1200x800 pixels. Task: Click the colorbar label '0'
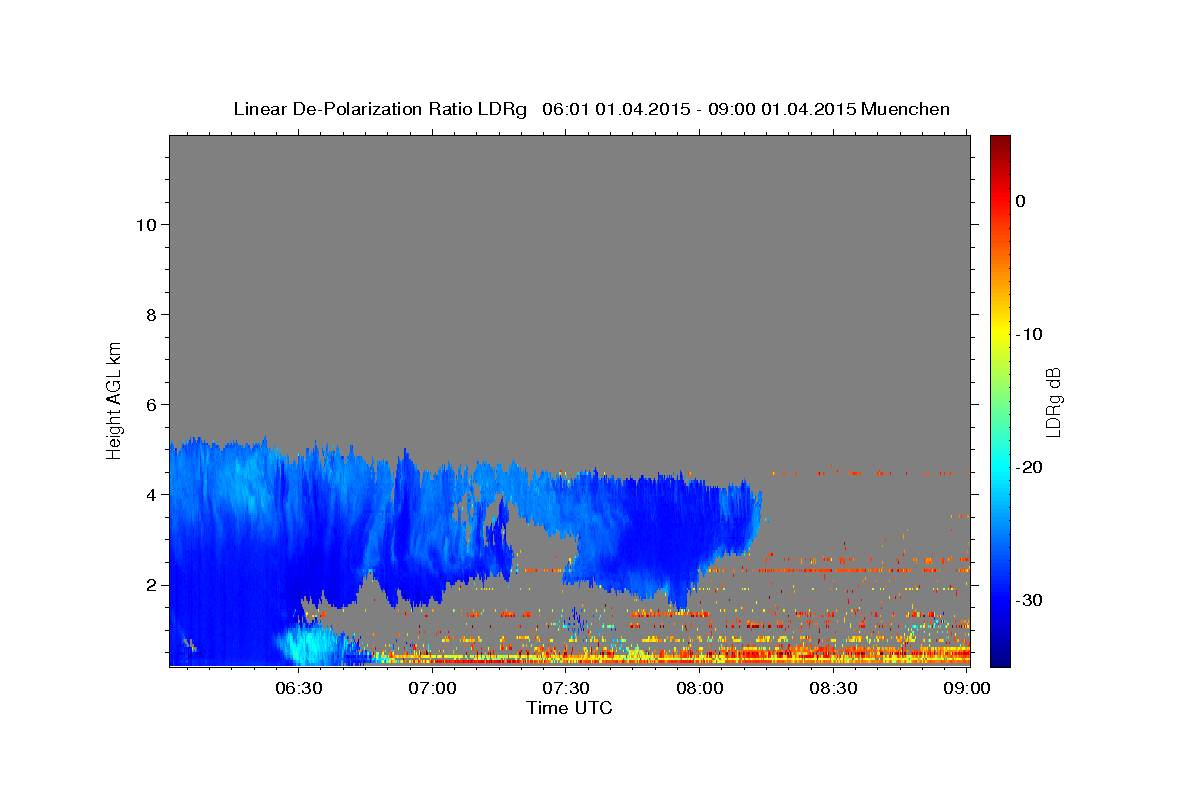coord(1021,201)
